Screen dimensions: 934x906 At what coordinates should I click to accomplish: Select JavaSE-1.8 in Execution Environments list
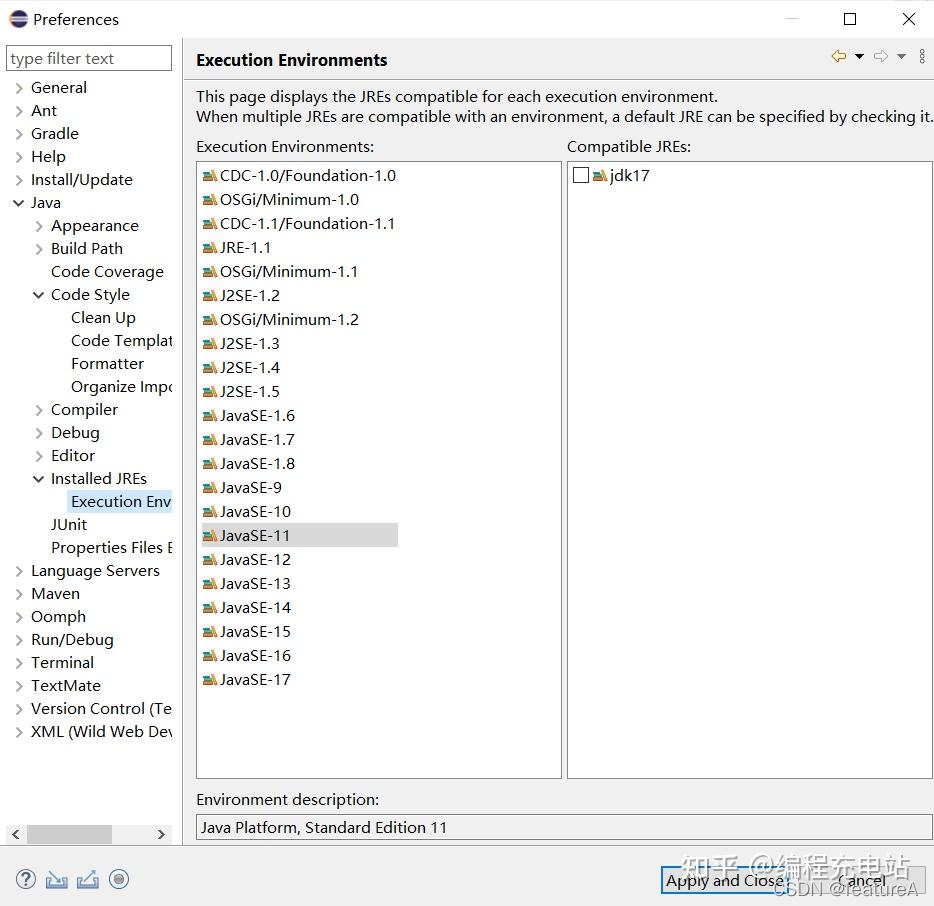pos(256,463)
